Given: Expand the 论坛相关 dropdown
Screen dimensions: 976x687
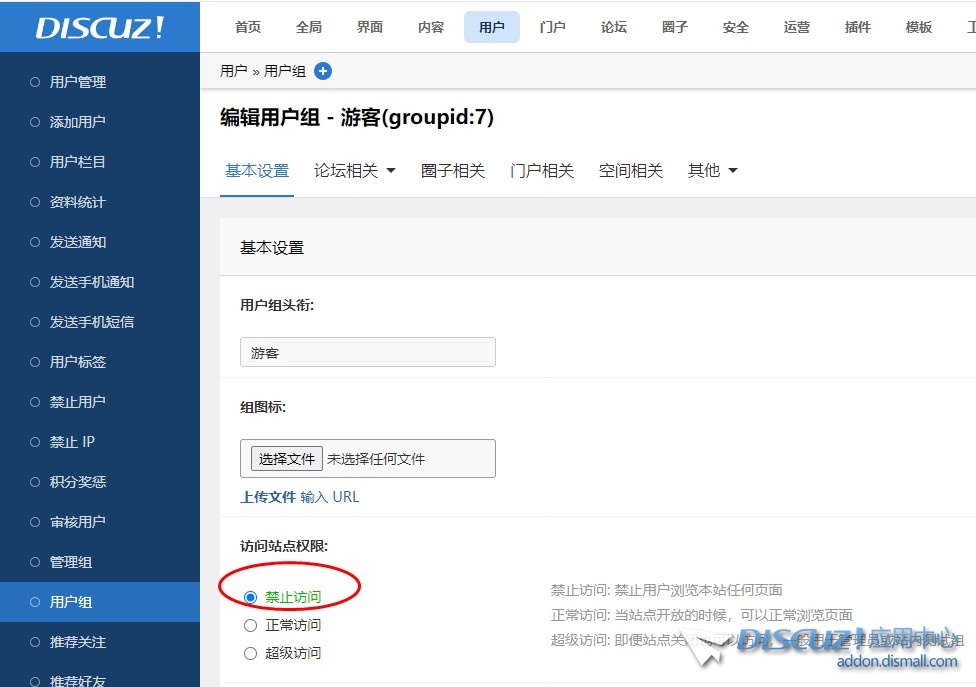Looking at the screenshot, I should [355, 170].
